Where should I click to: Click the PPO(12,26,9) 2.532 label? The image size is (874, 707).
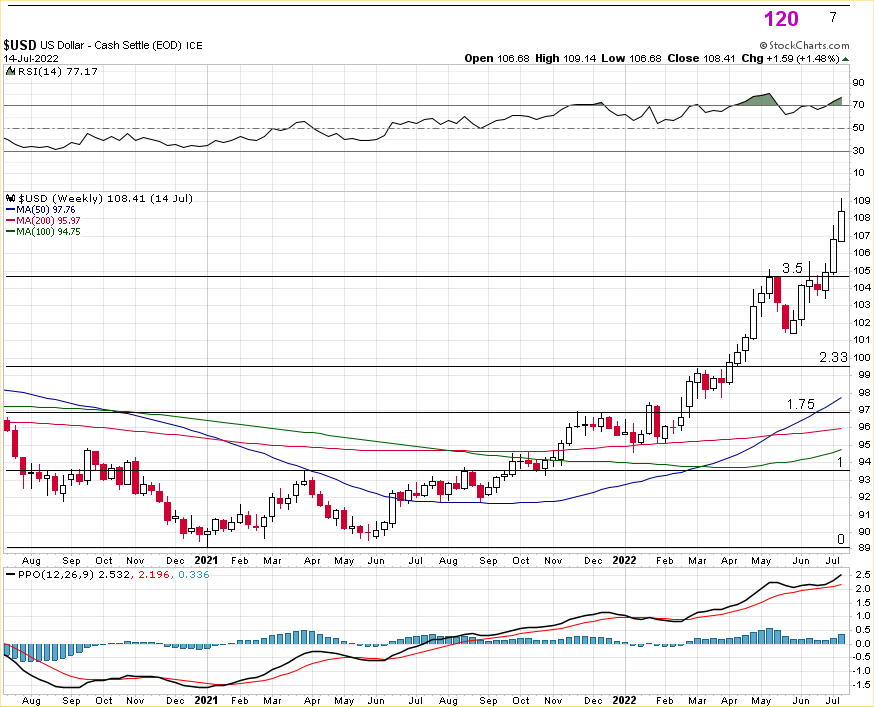point(73,575)
